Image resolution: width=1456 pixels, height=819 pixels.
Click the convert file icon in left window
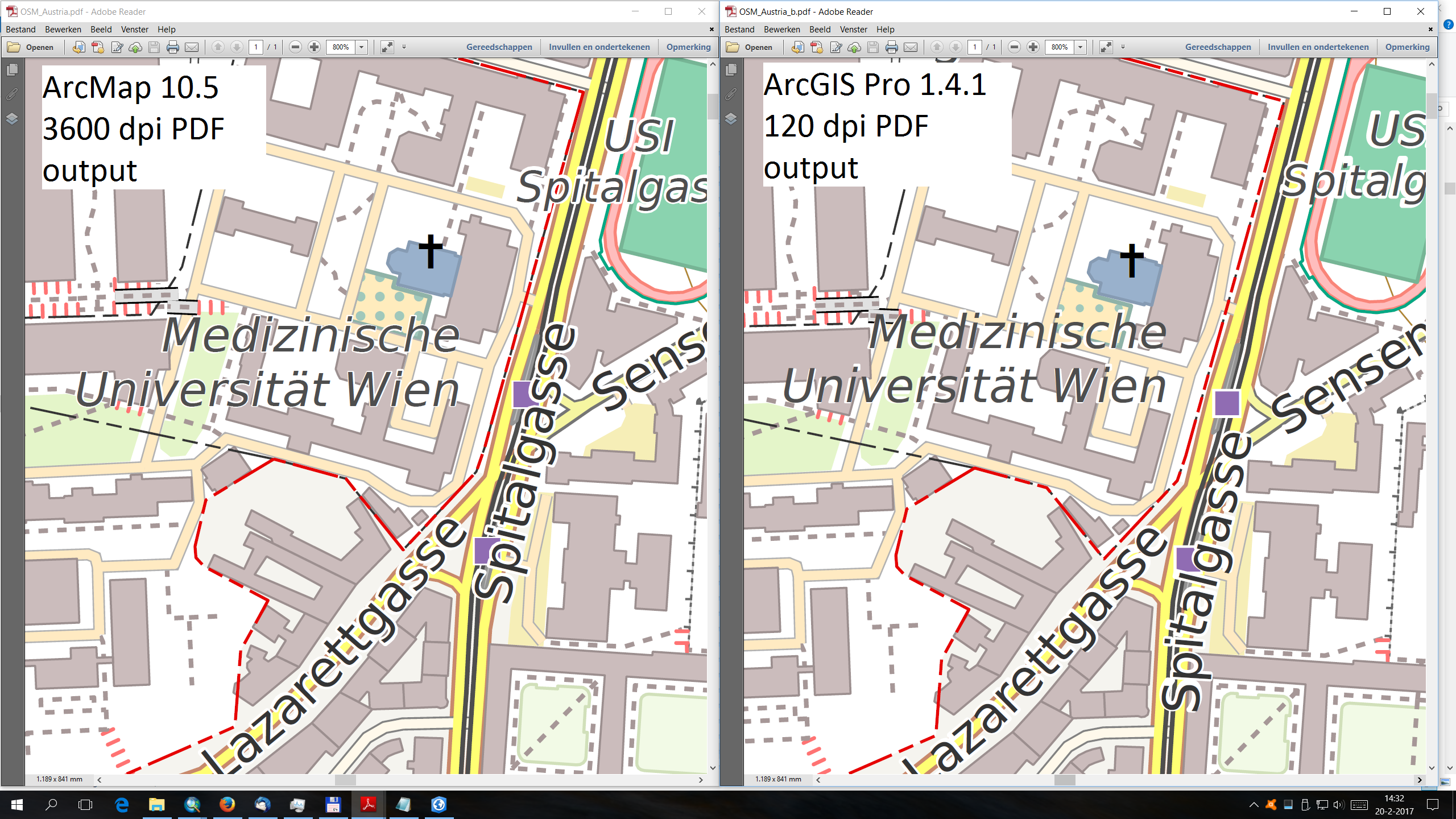(79, 47)
